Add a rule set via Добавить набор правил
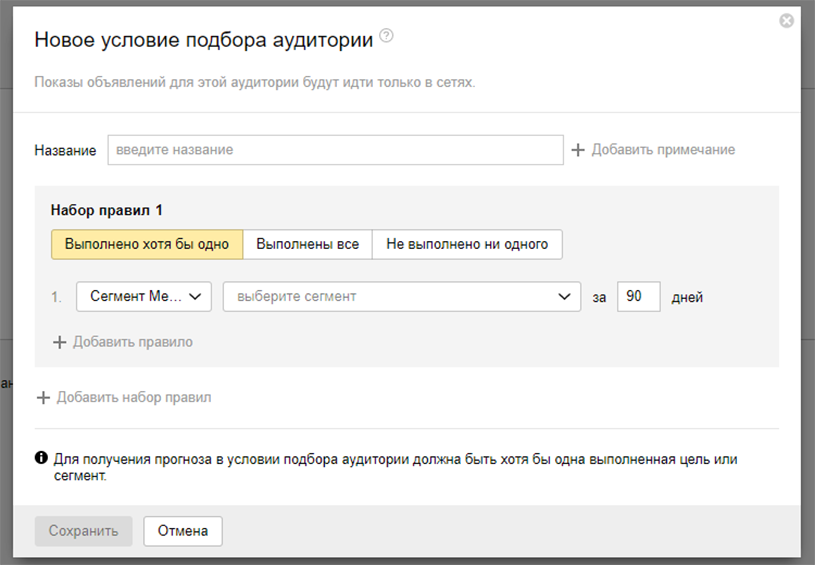Screen dimensions: 815x565 (133, 397)
